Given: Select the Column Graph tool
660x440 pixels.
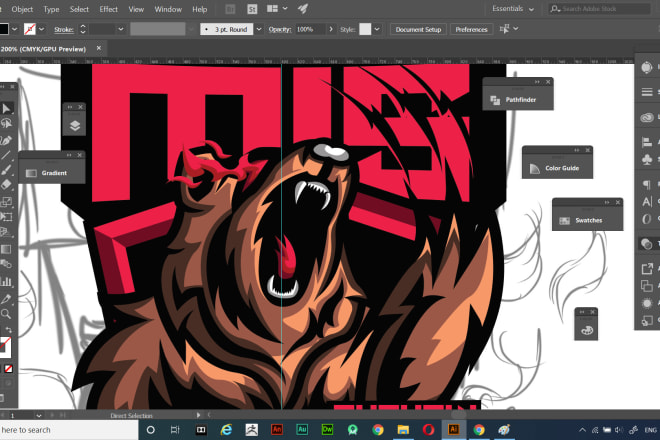Looking at the screenshot, I should 6,281.
